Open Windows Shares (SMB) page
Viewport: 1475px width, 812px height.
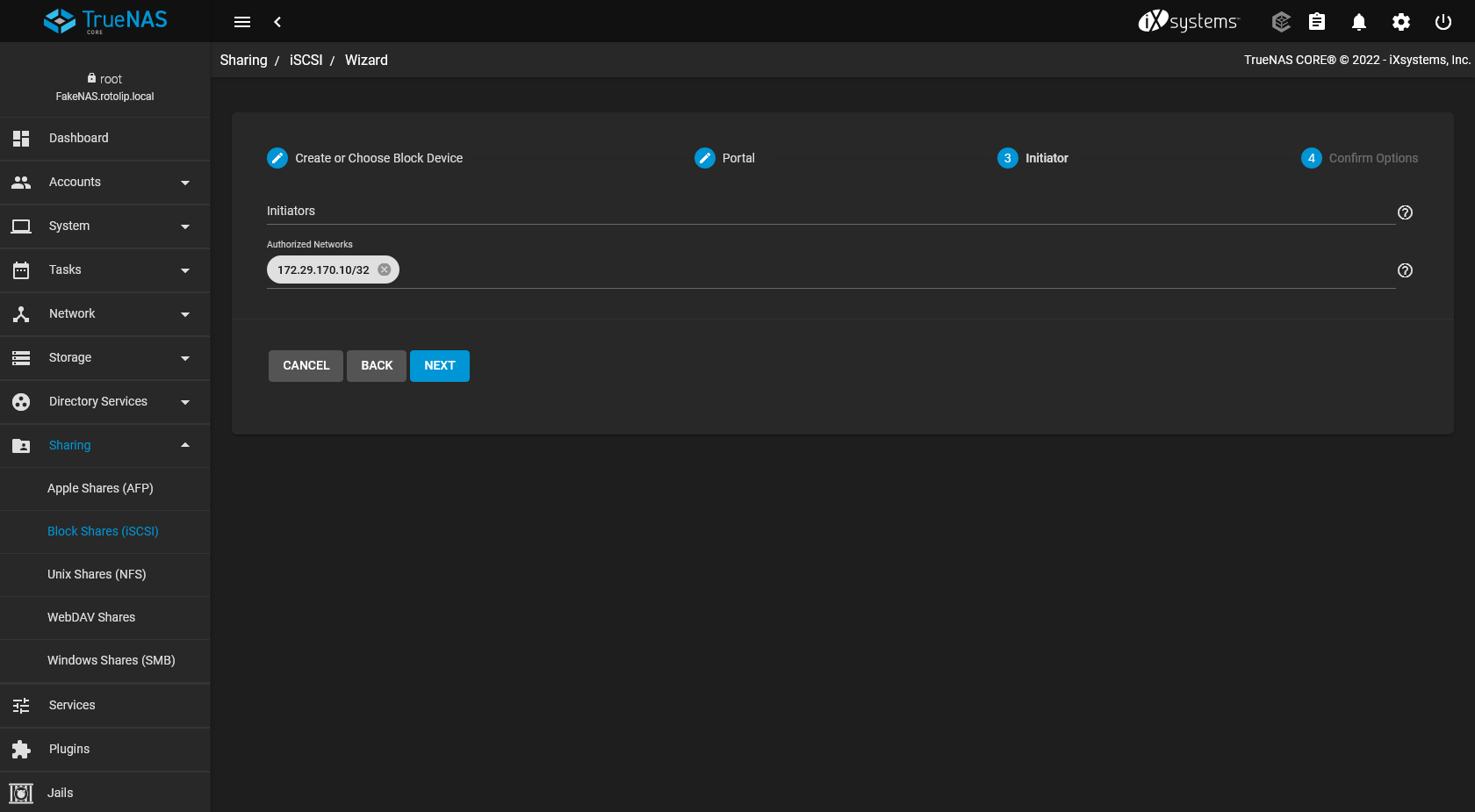tap(111, 660)
